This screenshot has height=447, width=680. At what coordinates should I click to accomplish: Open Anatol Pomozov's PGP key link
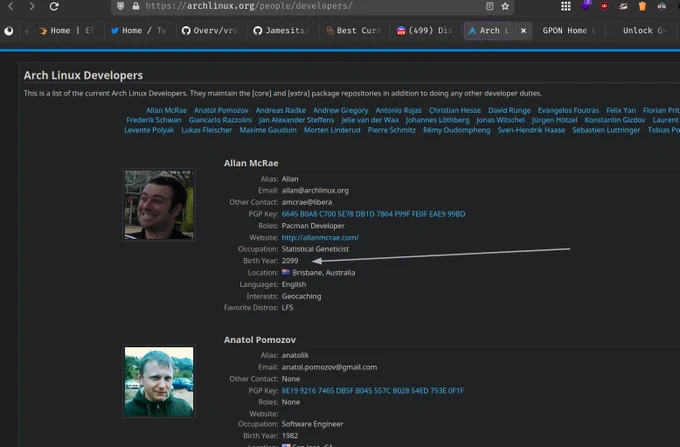tap(373, 390)
